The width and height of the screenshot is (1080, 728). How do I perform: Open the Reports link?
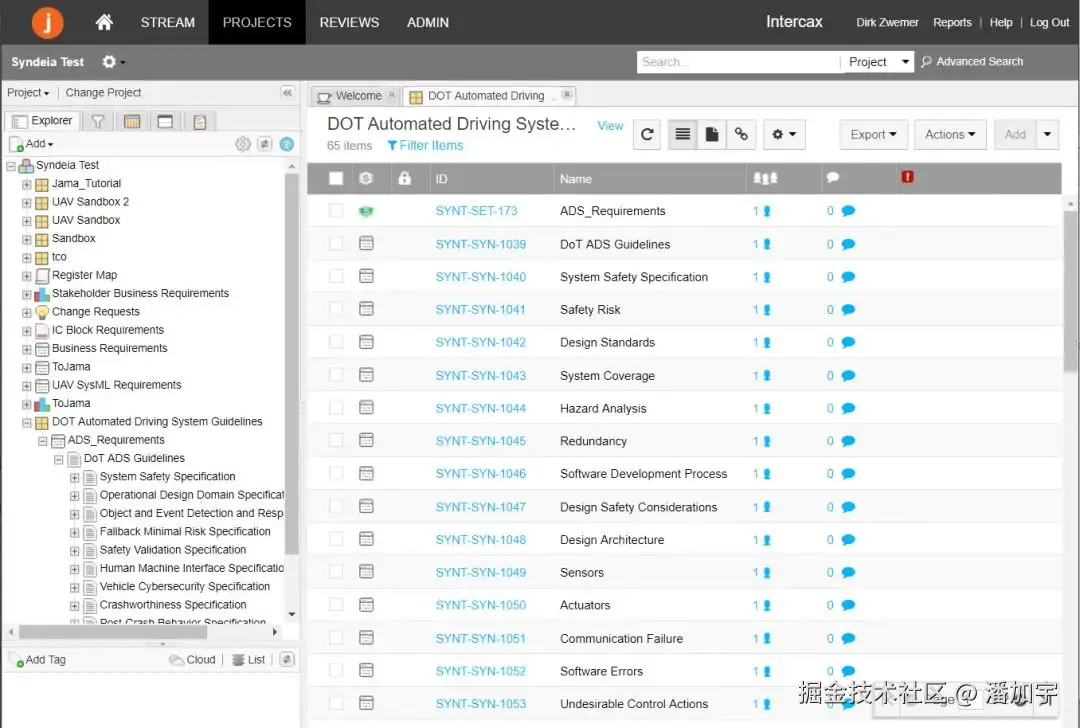point(952,23)
